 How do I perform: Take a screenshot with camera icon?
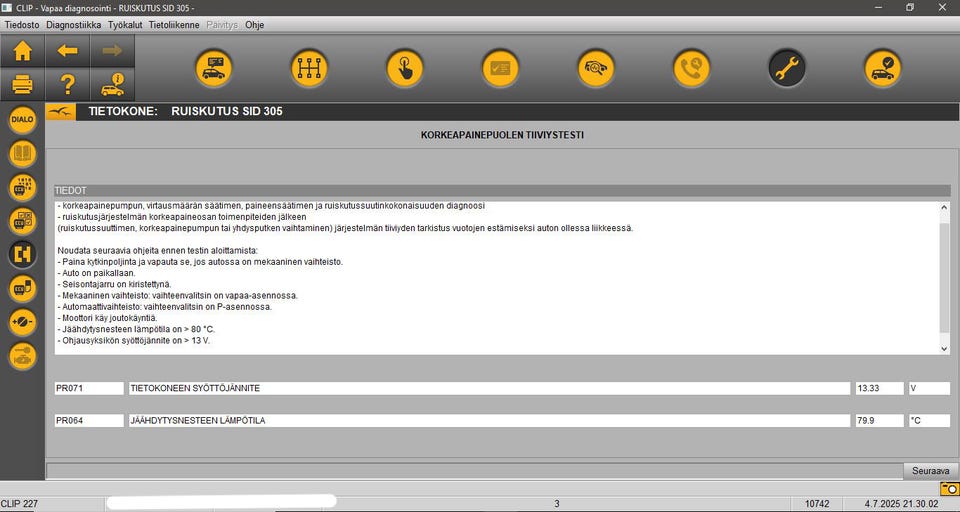949,489
